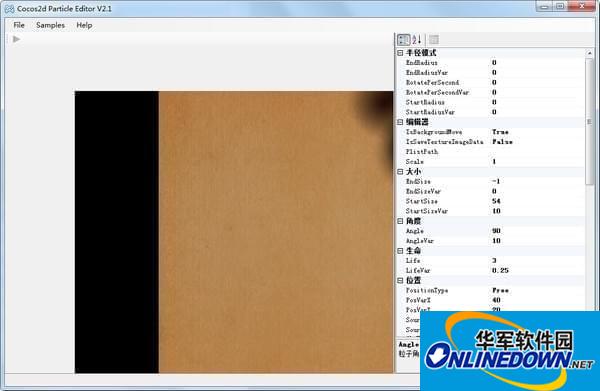Switch property grid to categorized view
The height and width of the screenshot is (391, 600).
(404, 39)
